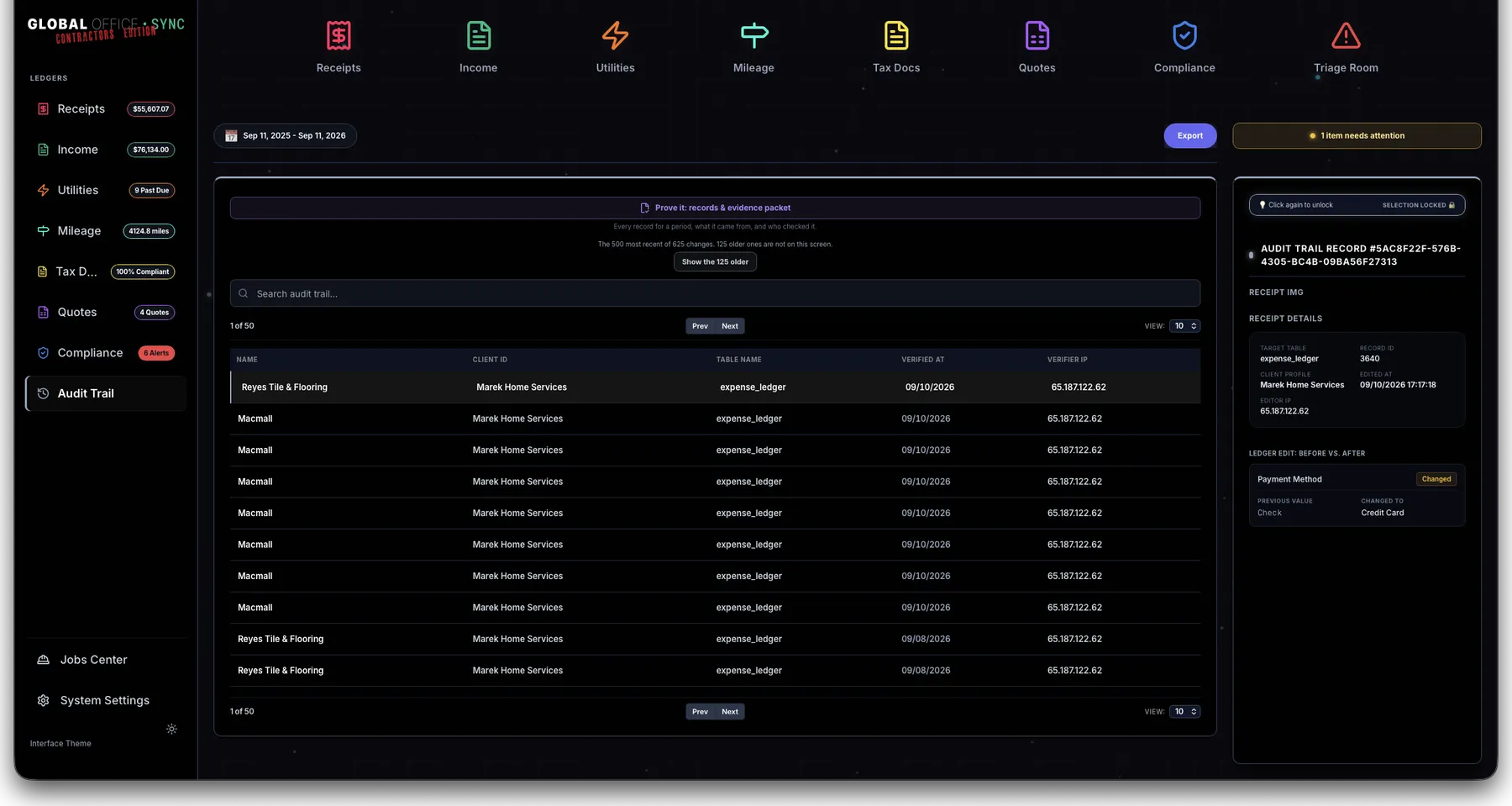This screenshot has width=1512, height=806.
Task: Click the Tax Docs sidebar icon
Action: (42, 271)
